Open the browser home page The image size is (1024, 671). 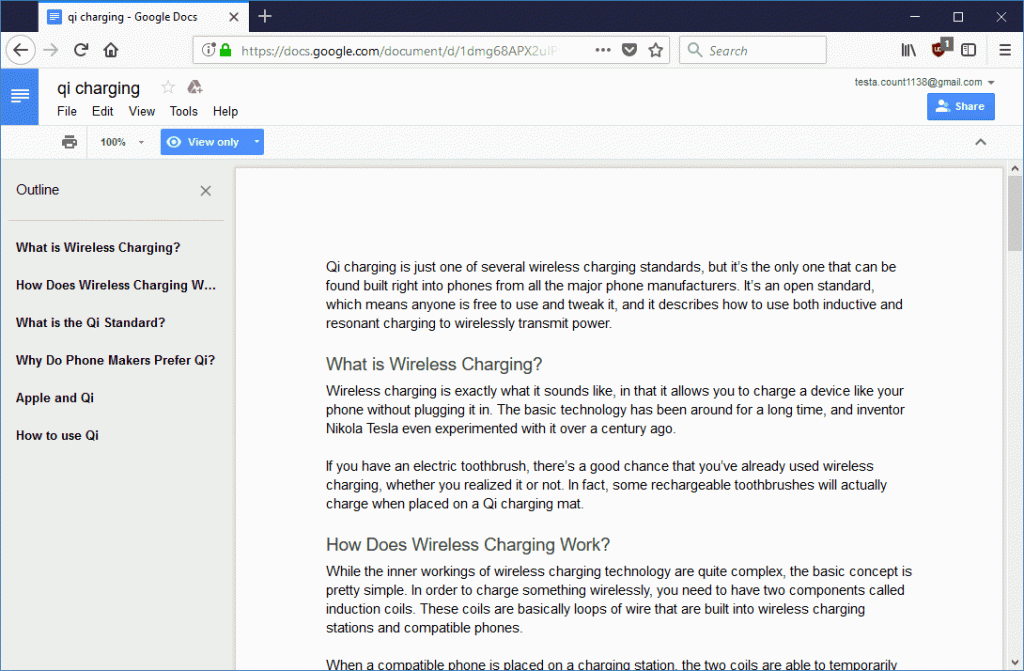(111, 50)
